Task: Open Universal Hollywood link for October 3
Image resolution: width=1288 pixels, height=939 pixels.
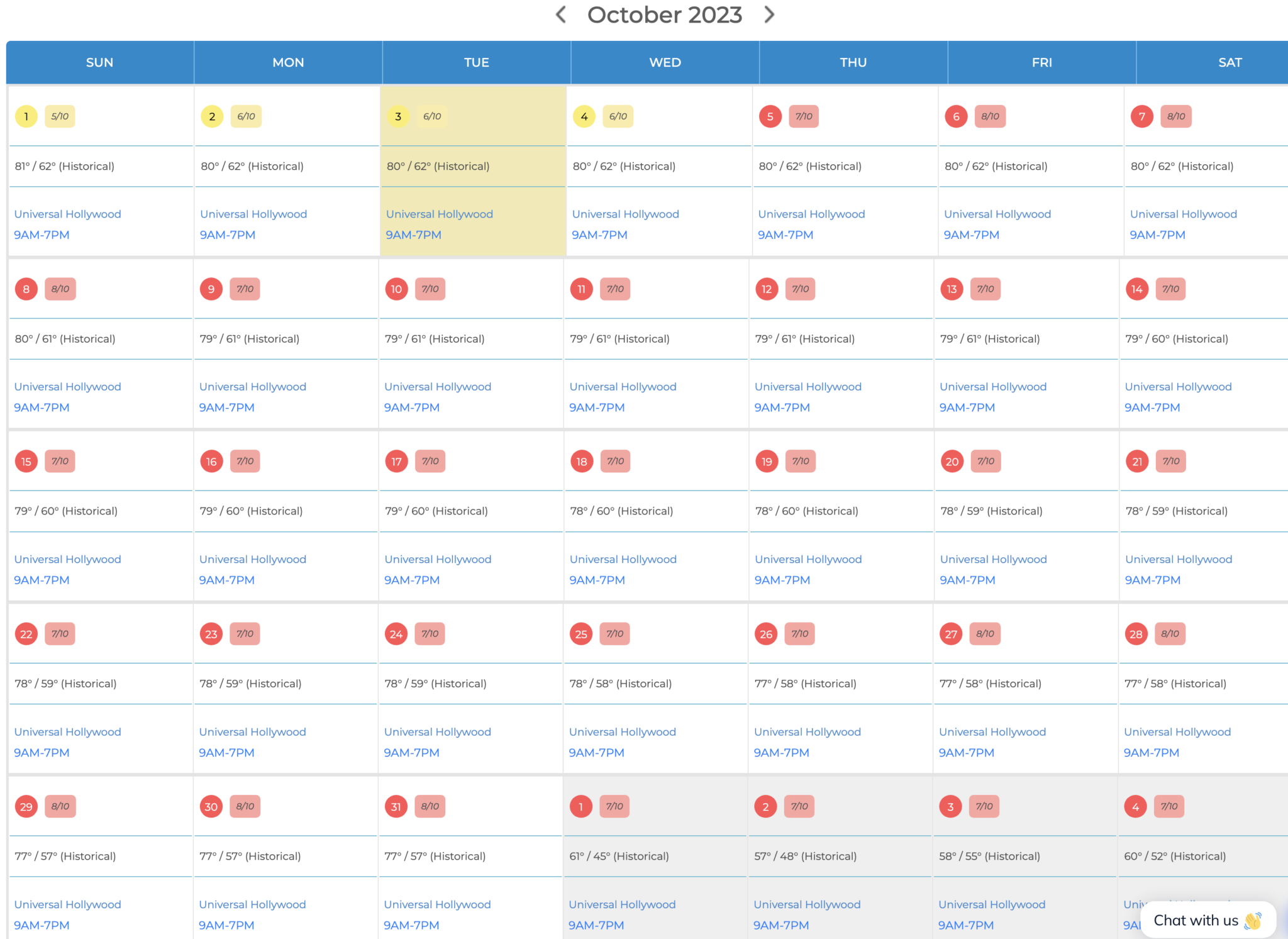Action: click(x=440, y=214)
